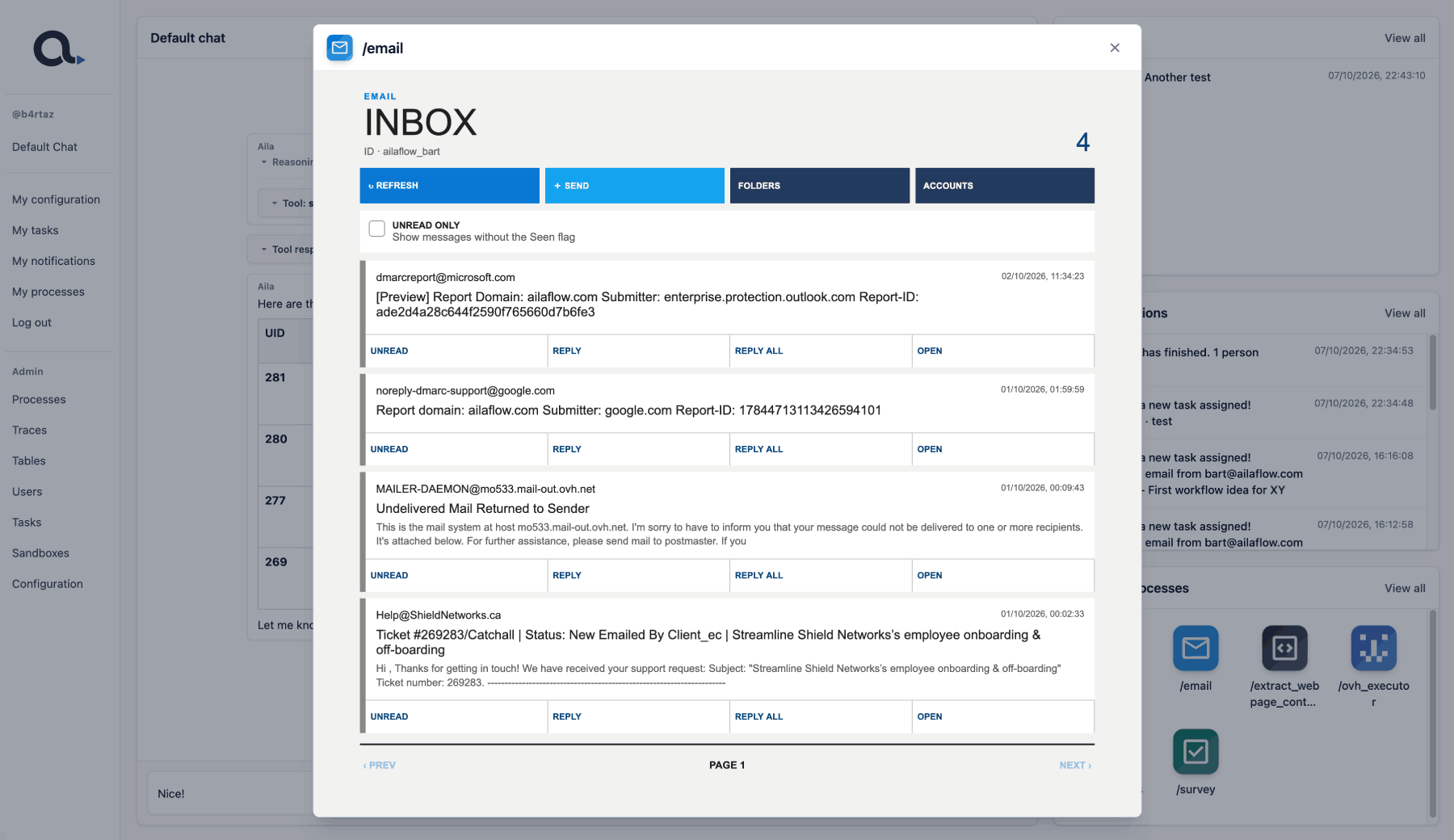Open the /email process tile icon
Screen dimensions: 1454x840
point(1196,648)
